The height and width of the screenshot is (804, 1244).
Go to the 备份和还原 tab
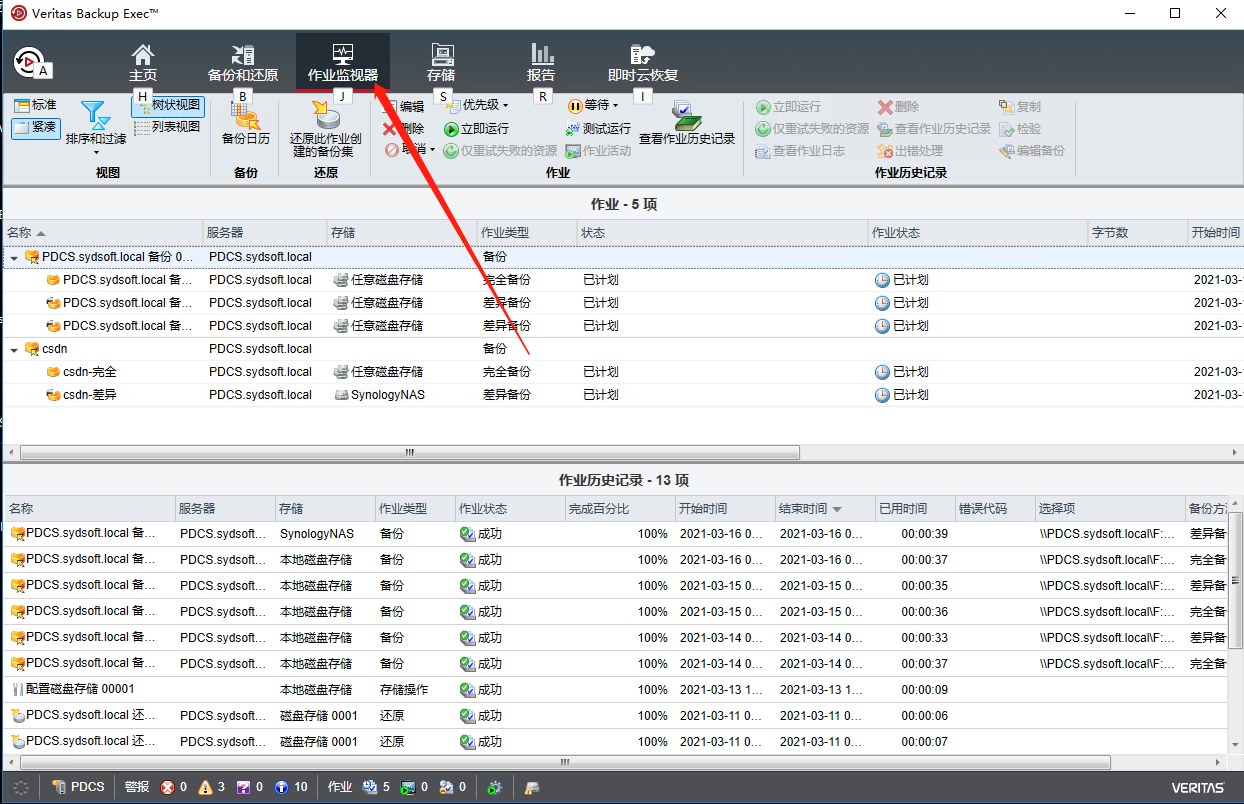click(241, 60)
